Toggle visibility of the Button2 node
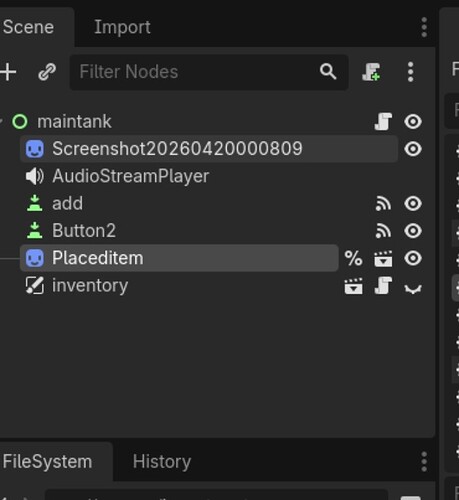The width and height of the screenshot is (459, 500). (413, 231)
